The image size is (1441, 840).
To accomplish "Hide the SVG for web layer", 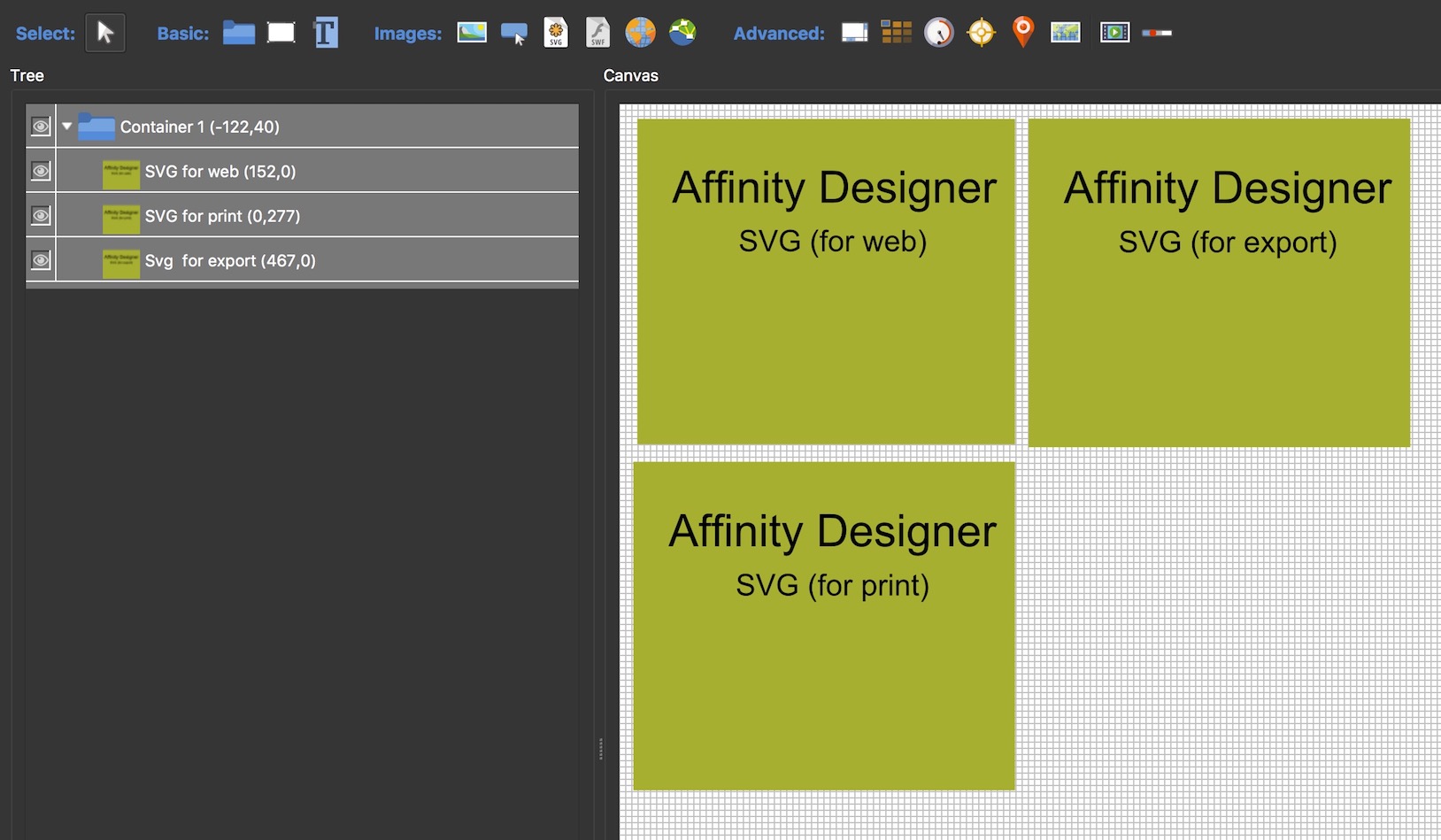I will point(41,171).
